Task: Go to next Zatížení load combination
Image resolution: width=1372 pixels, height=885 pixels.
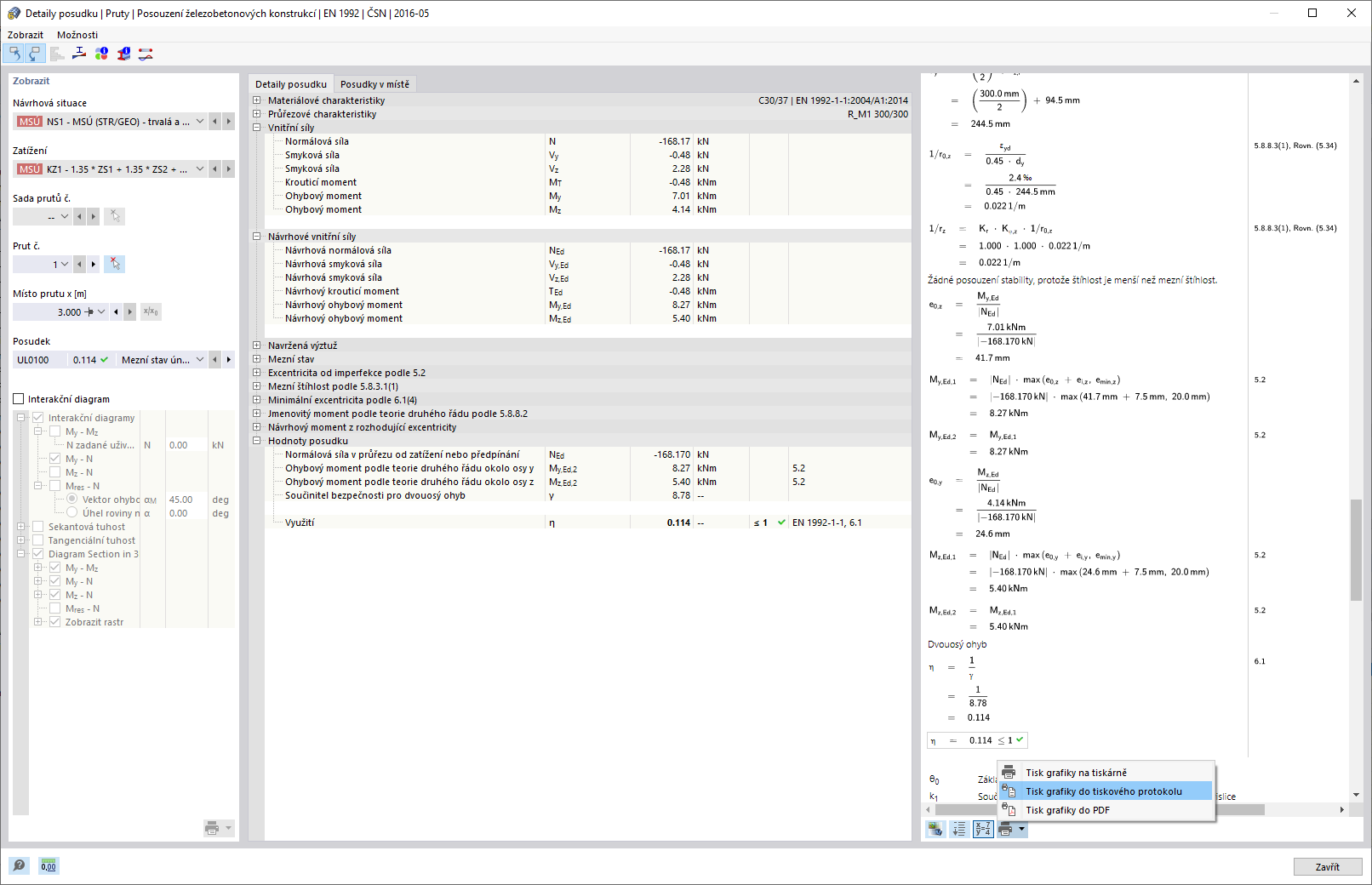Action: 228,169
